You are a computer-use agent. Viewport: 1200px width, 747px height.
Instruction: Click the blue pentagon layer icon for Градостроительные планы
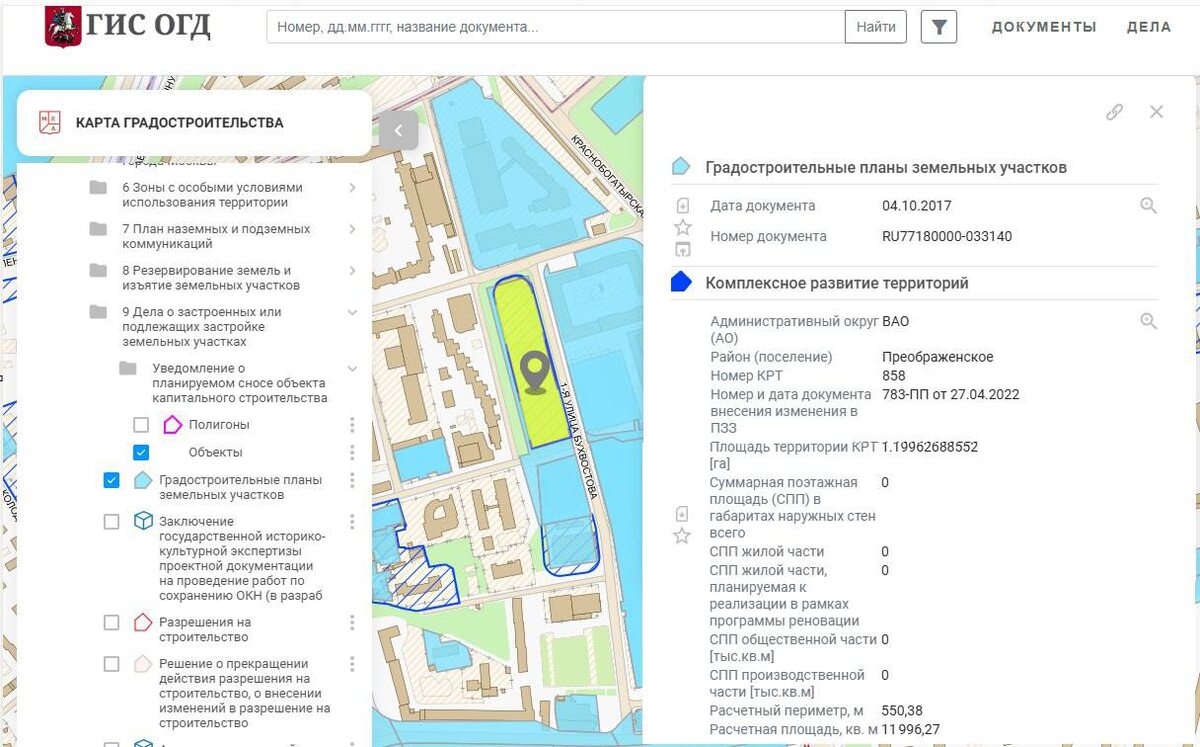[x=143, y=480]
